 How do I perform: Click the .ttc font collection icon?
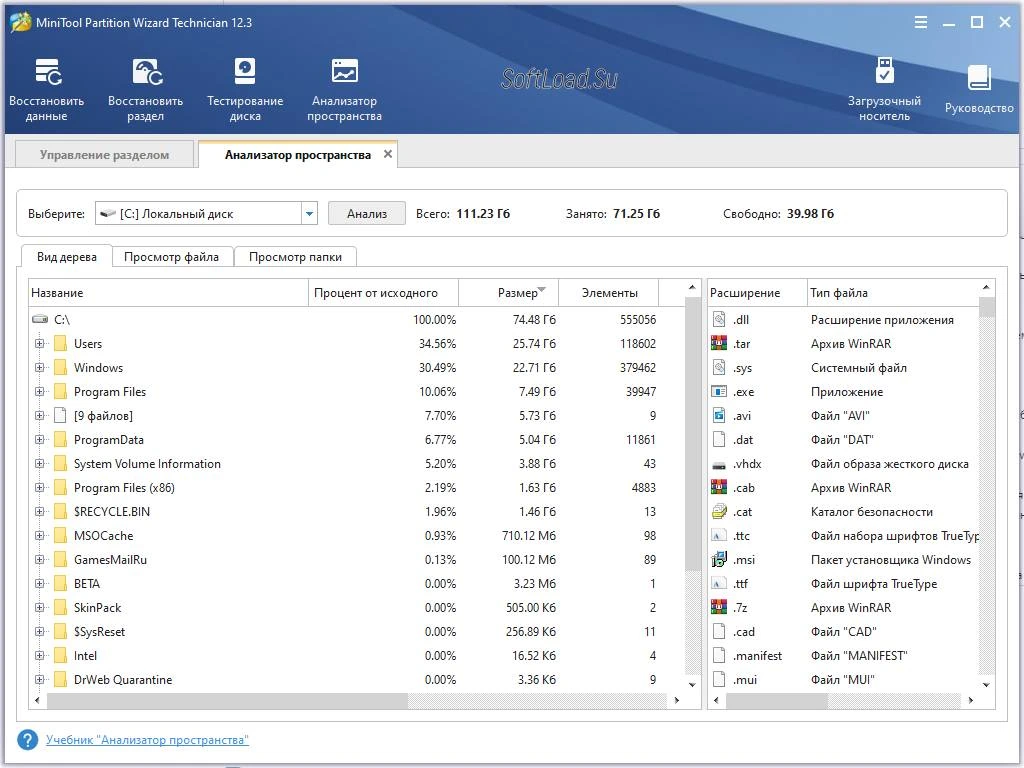(719, 536)
